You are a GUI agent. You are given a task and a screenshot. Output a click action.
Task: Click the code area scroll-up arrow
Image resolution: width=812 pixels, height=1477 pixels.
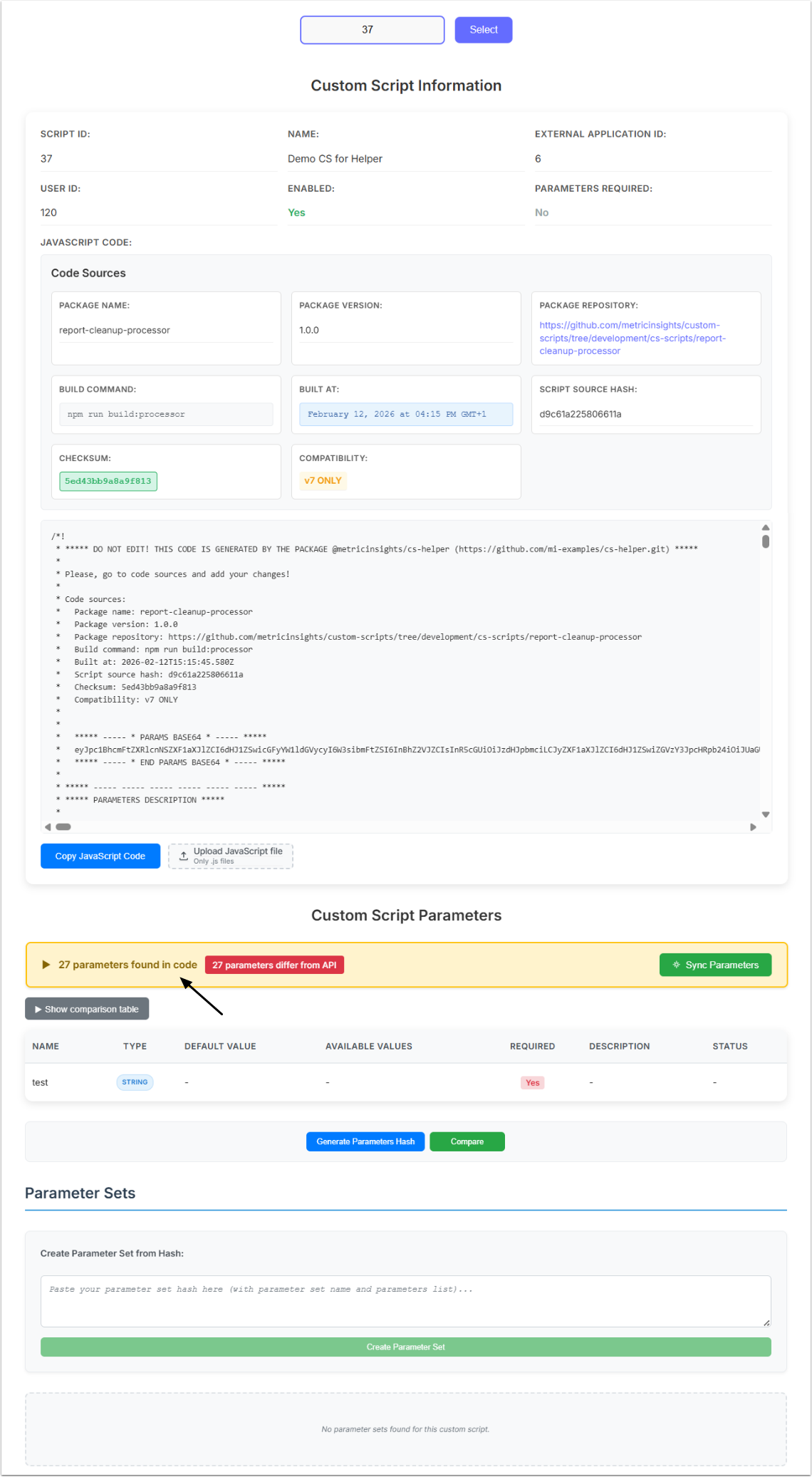point(766,528)
